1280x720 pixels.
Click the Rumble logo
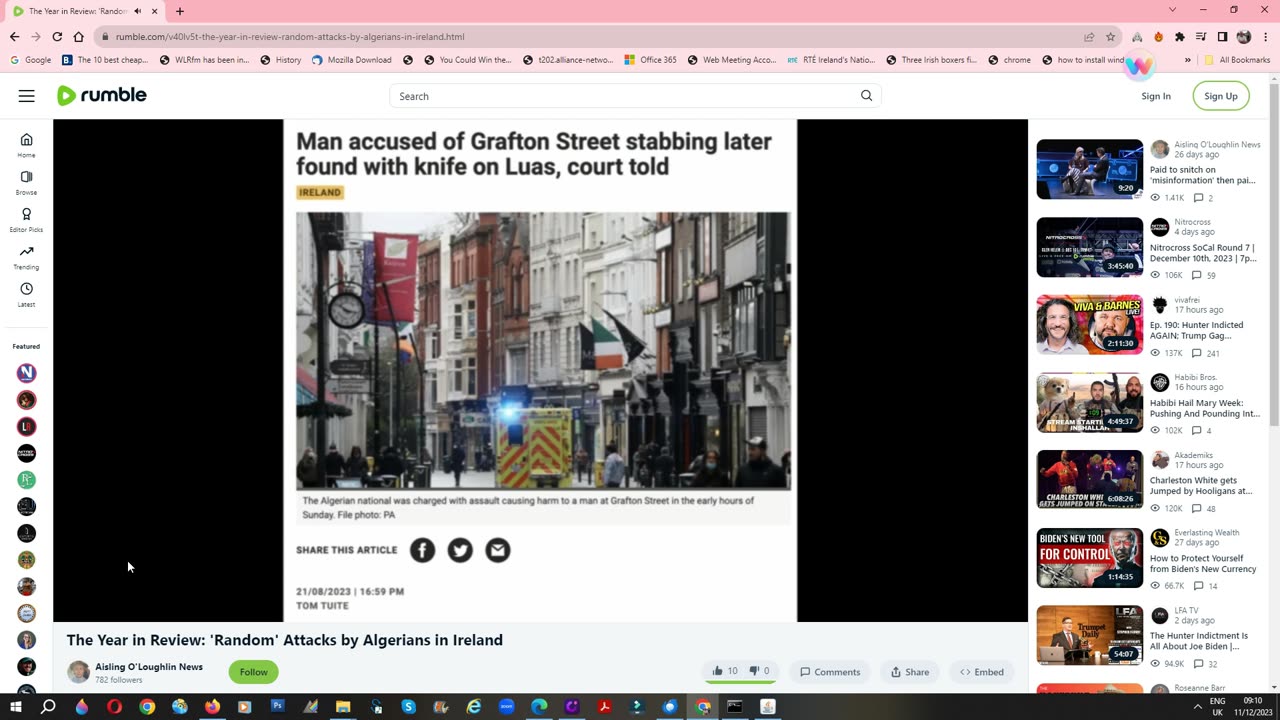coord(101,96)
